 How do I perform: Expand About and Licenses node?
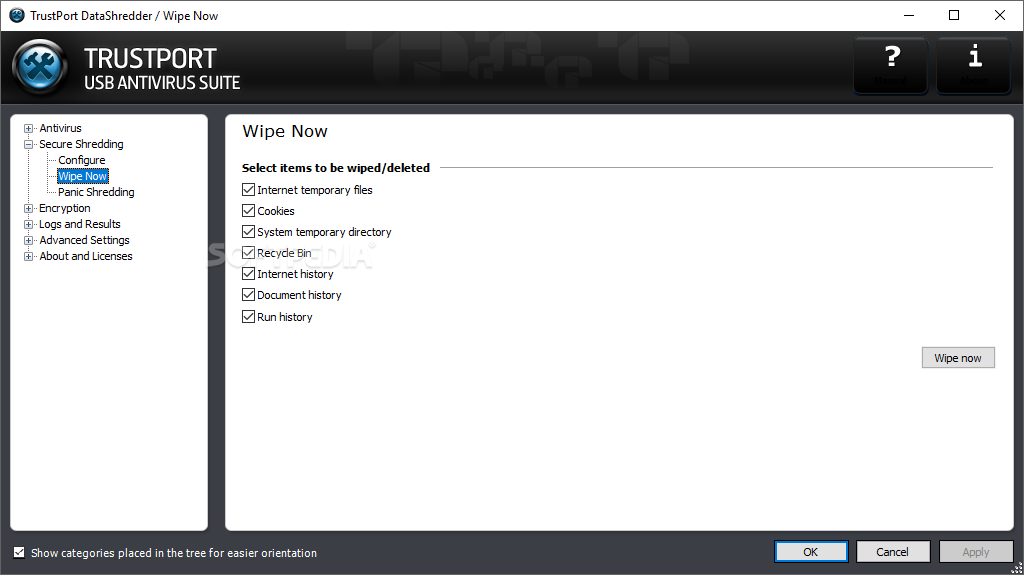click(28, 256)
